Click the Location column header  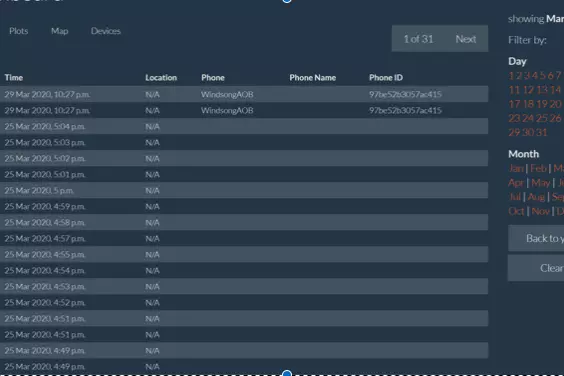coord(161,78)
